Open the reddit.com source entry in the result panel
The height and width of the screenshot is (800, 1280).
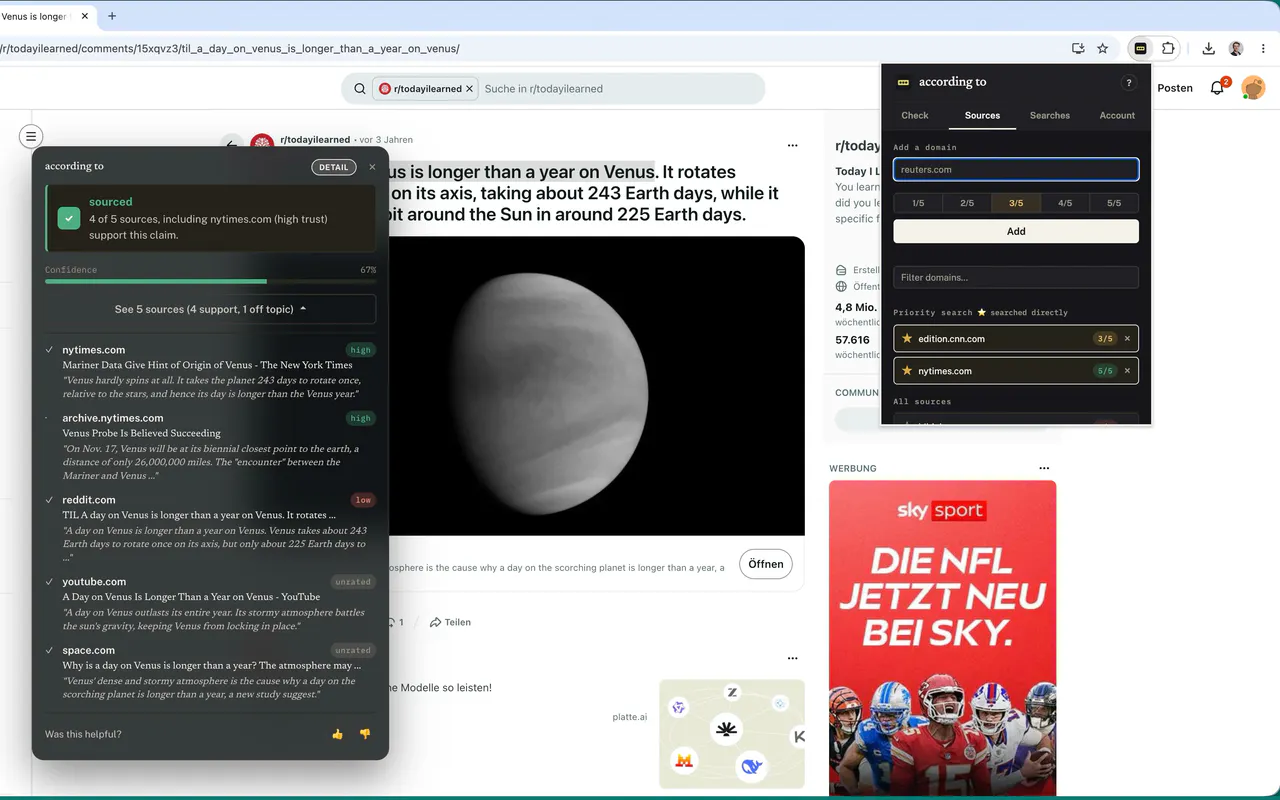point(208,528)
